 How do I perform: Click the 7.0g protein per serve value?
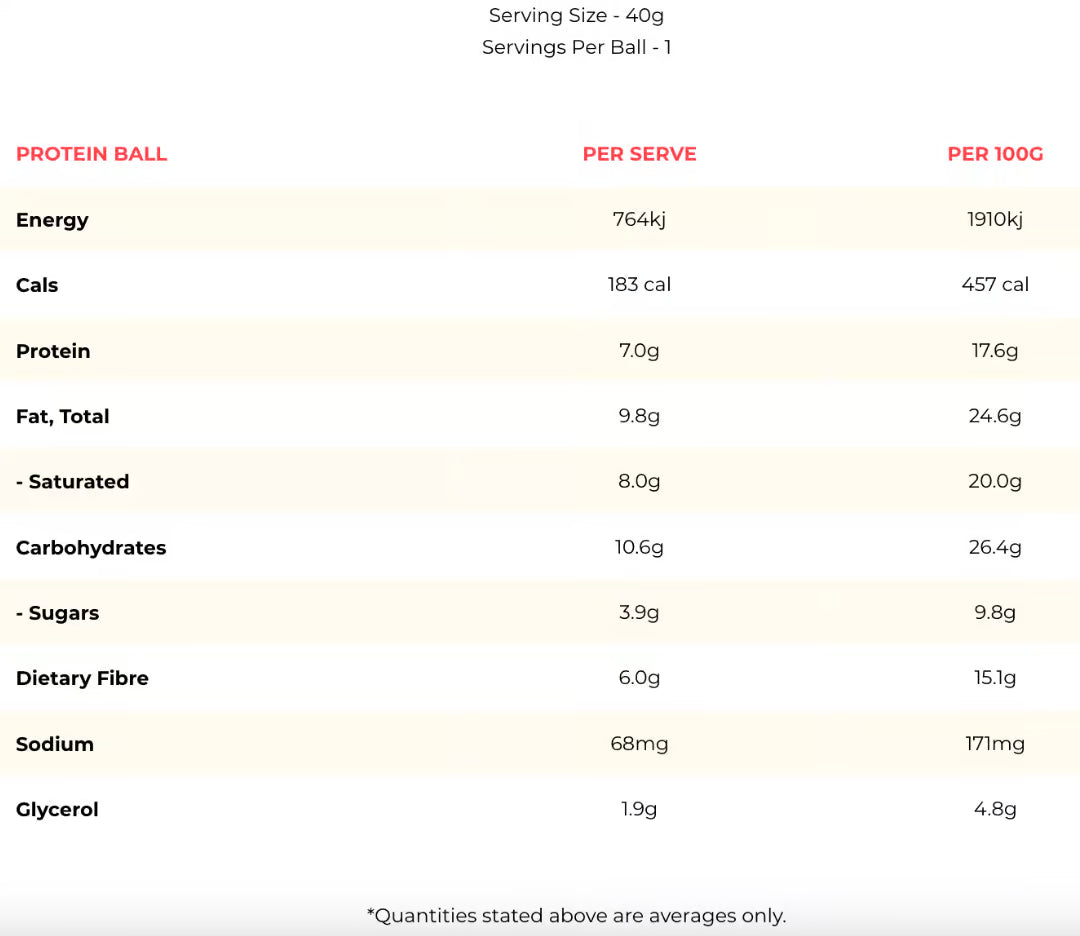pos(639,351)
